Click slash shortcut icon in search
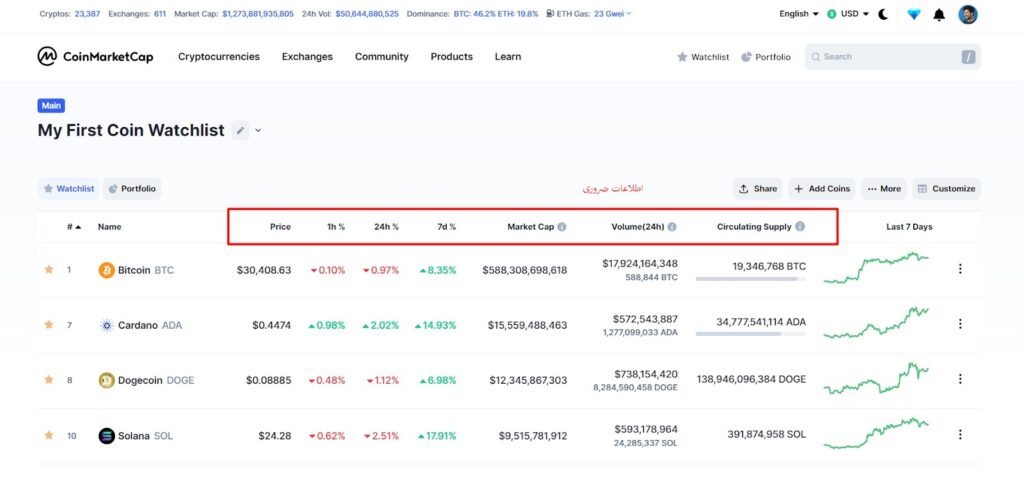Viewport: 1024px width, 479px height. [x=968, y=57]
